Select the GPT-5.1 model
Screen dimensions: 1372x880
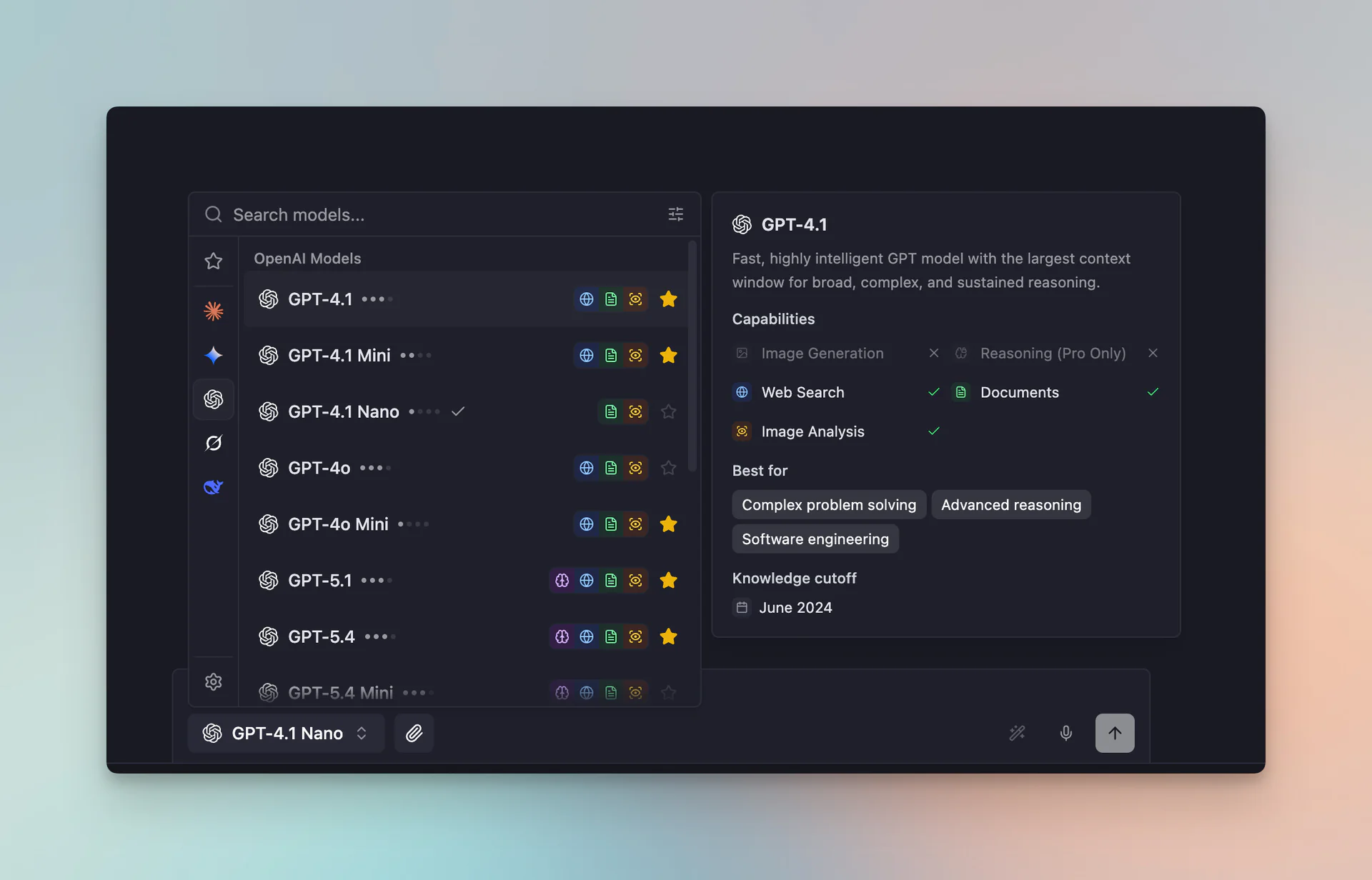(465, 580)
